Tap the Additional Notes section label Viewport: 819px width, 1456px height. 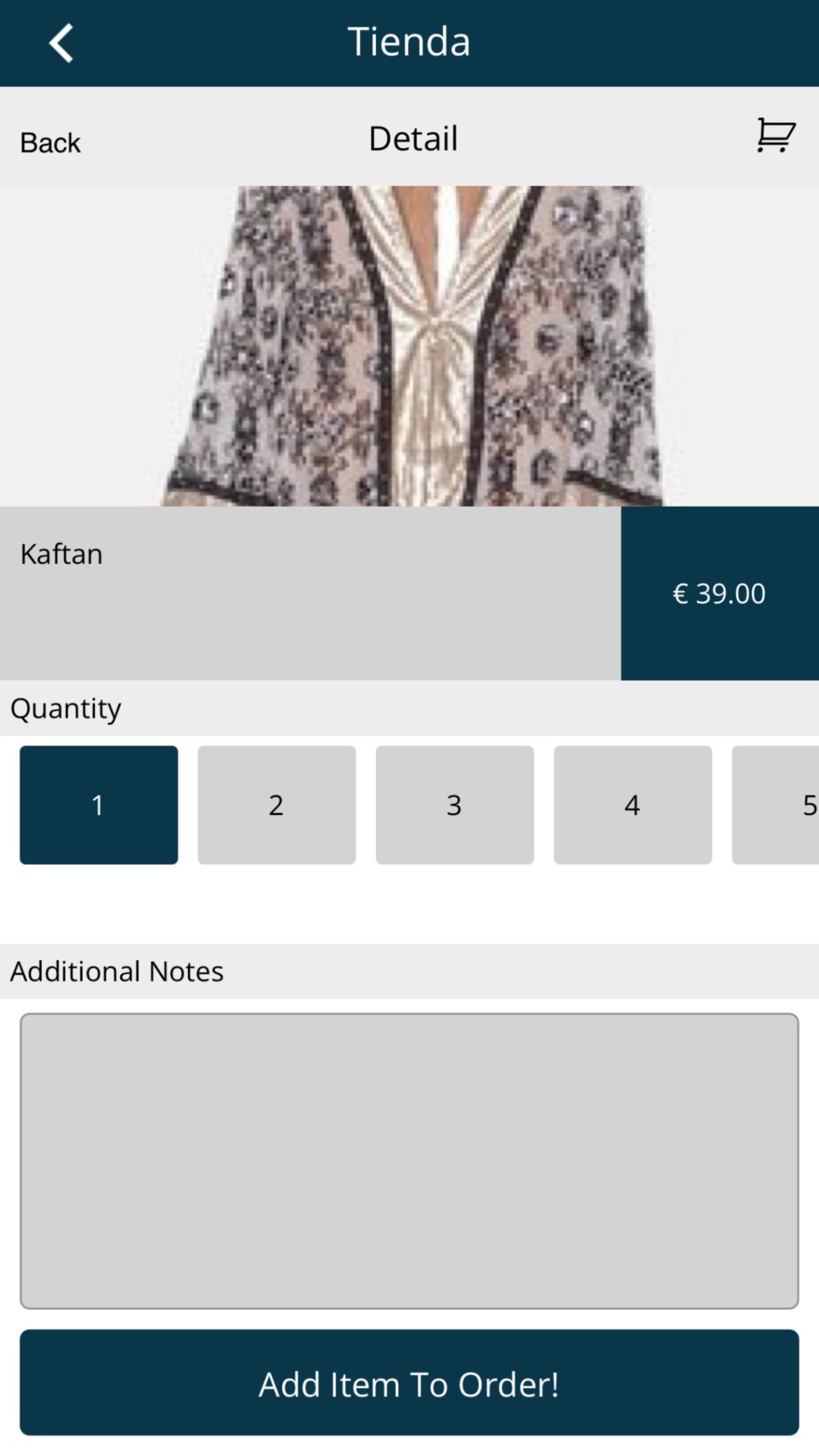117,971
